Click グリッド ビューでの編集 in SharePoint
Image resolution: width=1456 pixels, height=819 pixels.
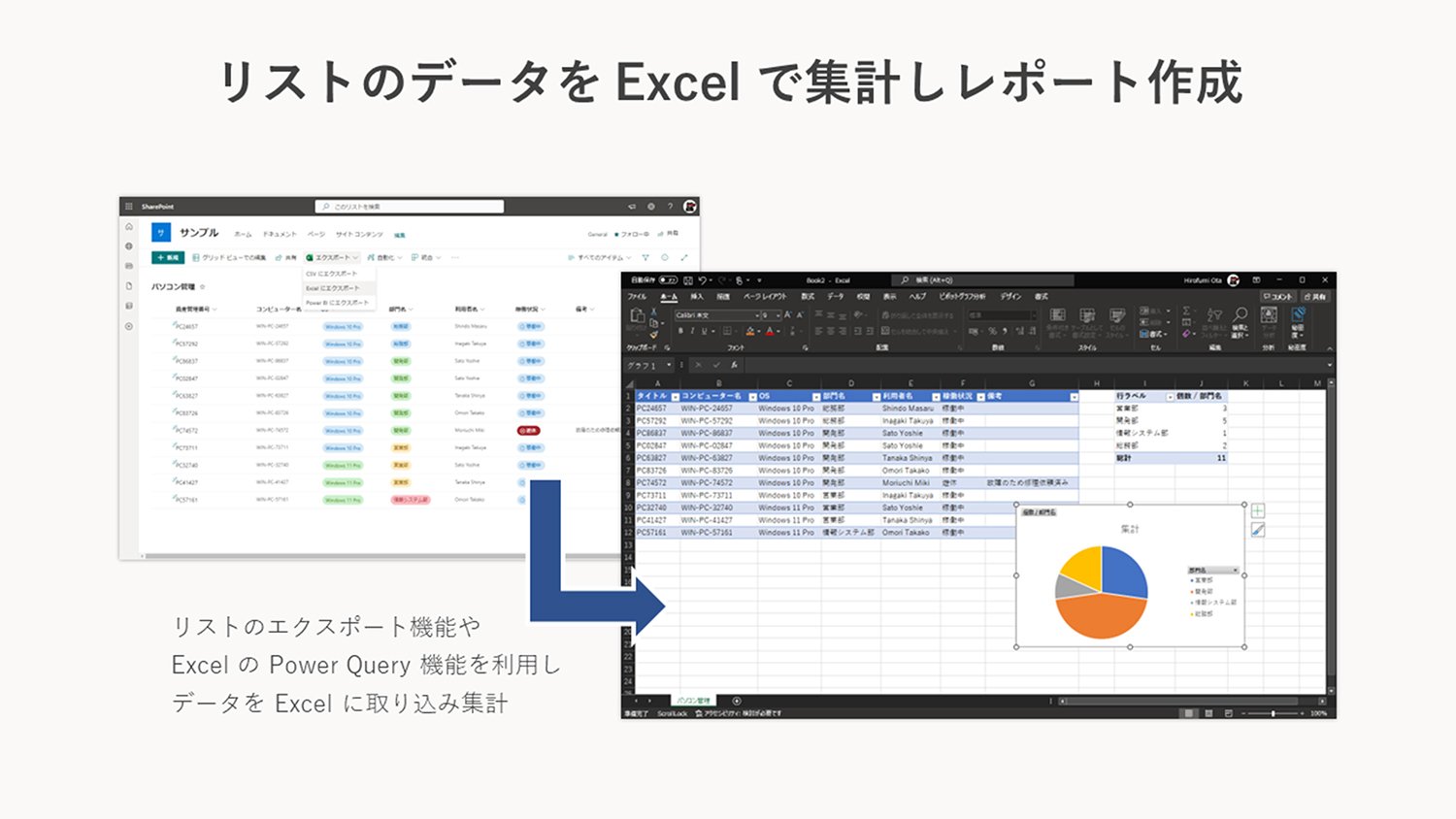pos(229,258)
